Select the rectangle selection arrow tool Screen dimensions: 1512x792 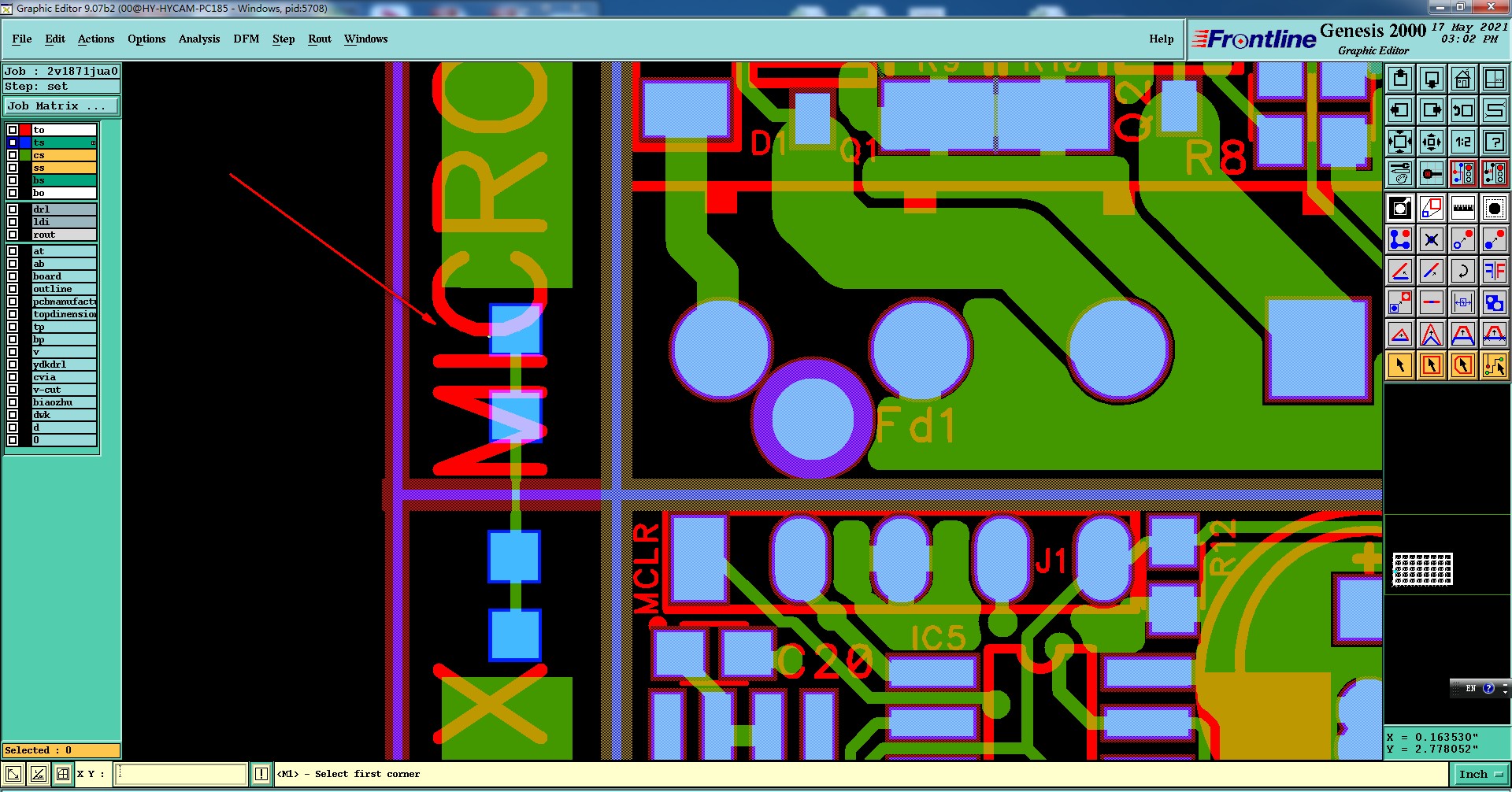point(1432,365)
